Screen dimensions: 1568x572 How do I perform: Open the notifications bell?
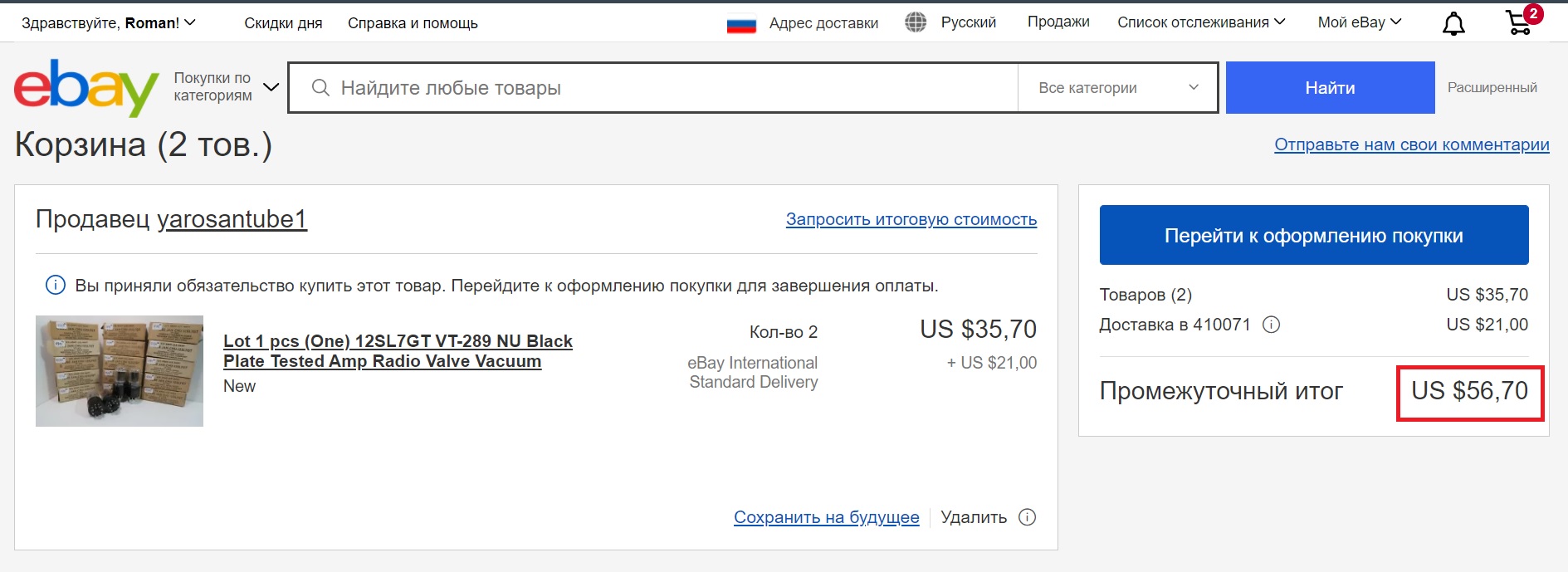(x=1453, y=24)
